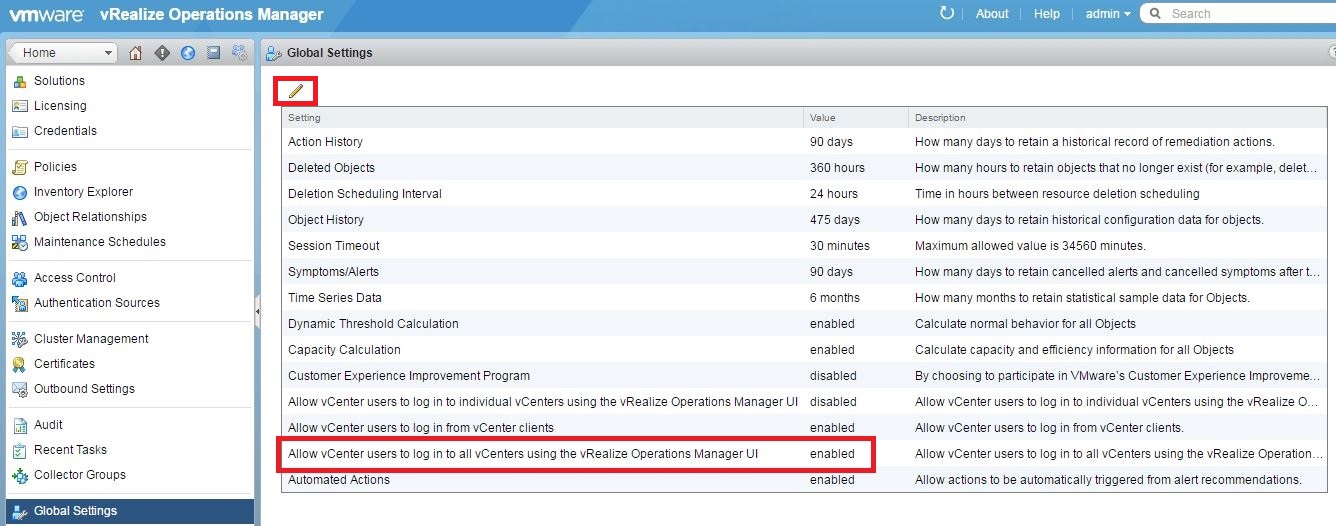Open Alerts via the diamond exclamation icon

click(x=162, y=53)
